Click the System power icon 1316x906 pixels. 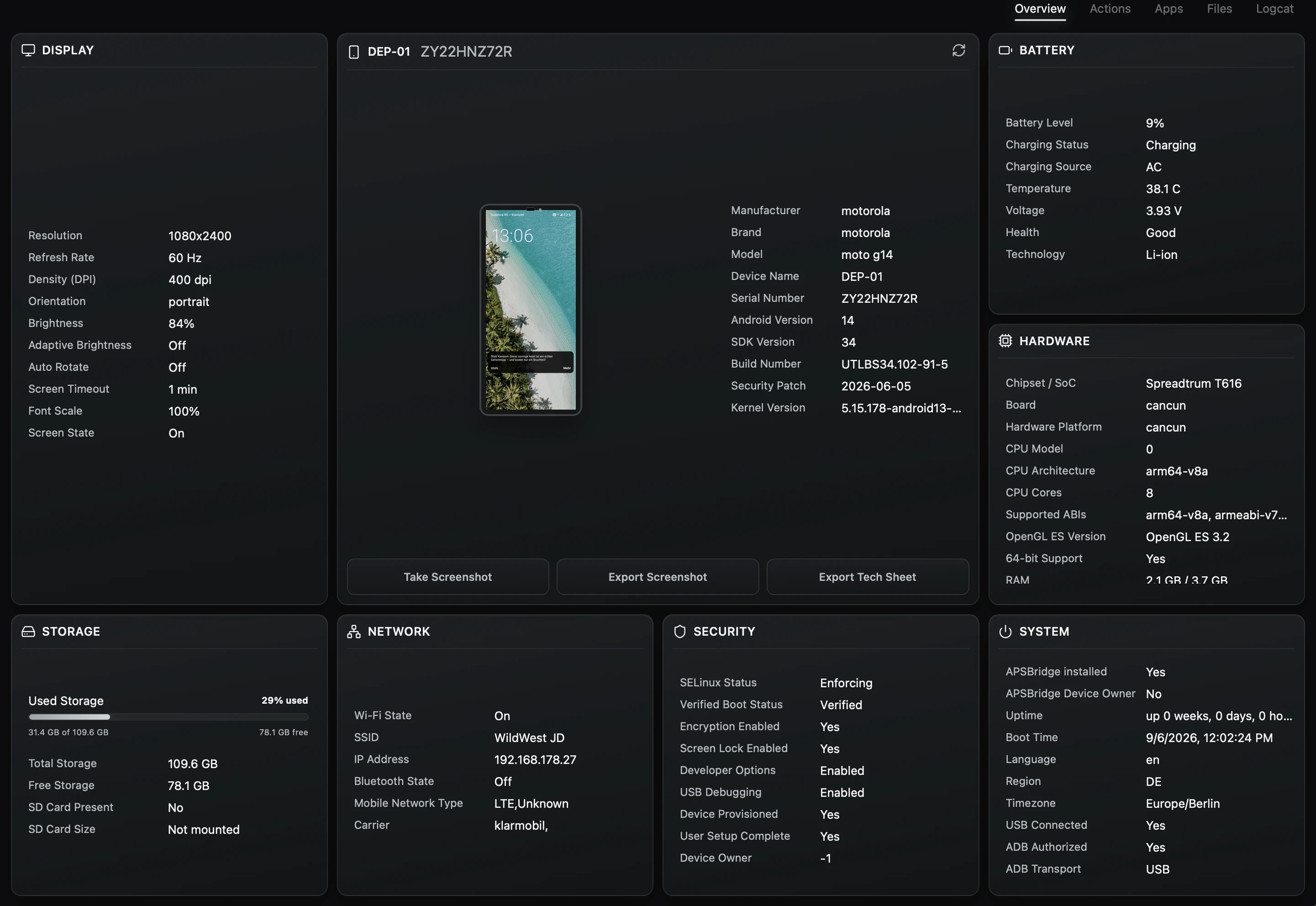[x=1005, y=631]
